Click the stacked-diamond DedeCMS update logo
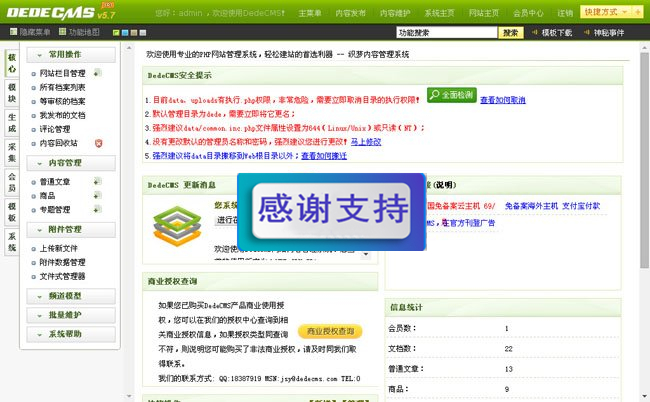Viewport: 650px width, 402px height. coord(177,226)
